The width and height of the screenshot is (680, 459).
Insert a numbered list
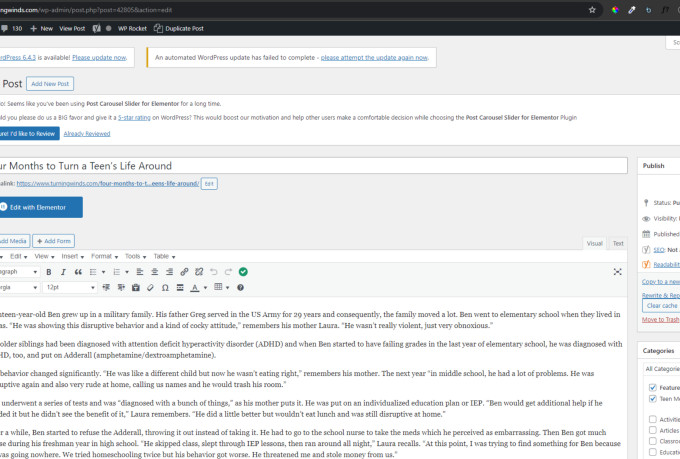click(x=116, y=272)
